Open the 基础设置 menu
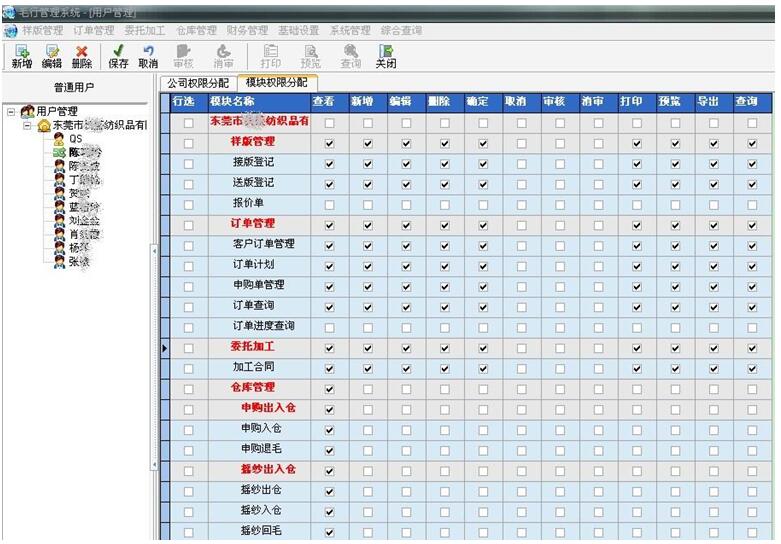The height and width of the screenshot is (544, 781). [298, 30]
